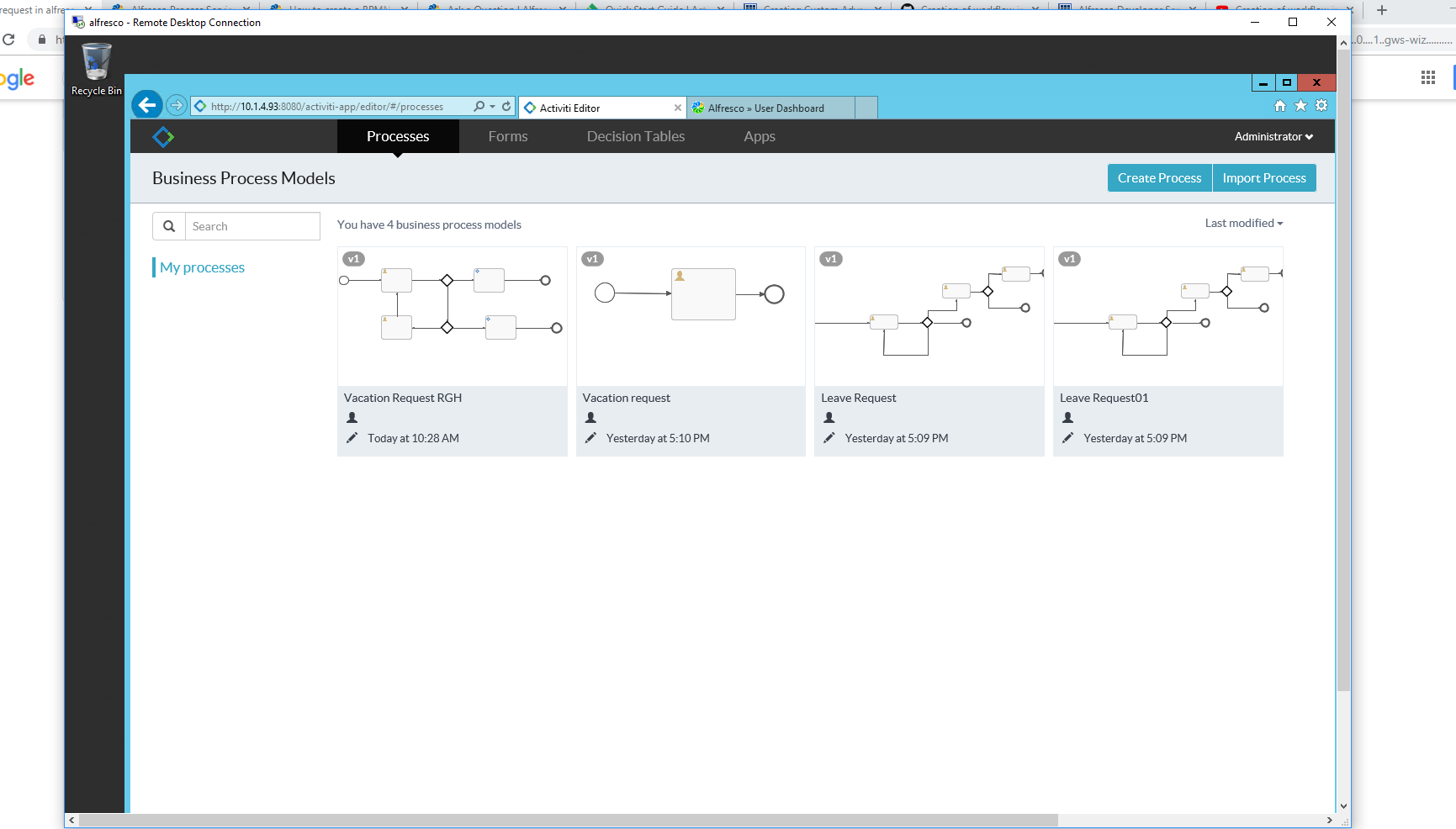Open the Decision Tables tab
The image size is (1456, 829).
pyautogui.click(x=636, y=136)
